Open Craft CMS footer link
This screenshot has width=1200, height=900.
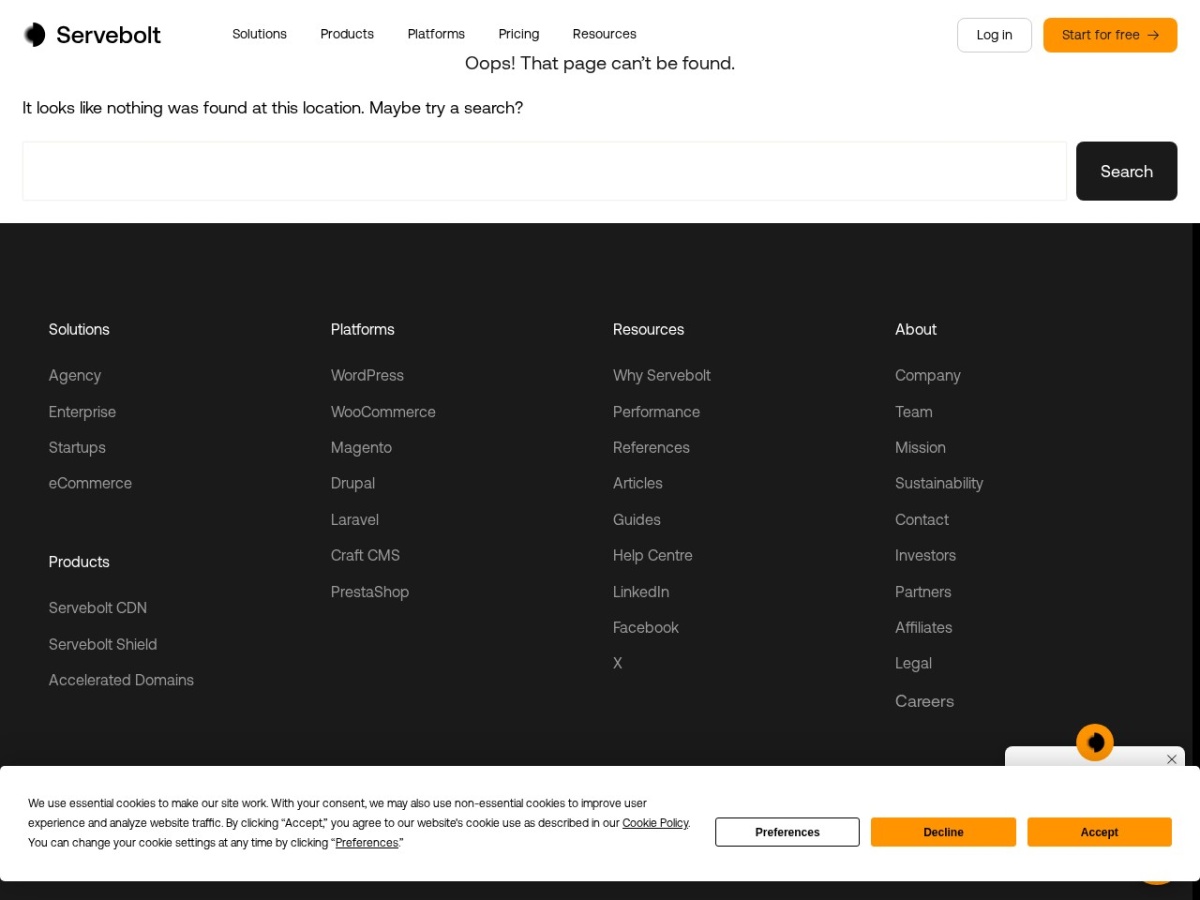click(365, 555)
